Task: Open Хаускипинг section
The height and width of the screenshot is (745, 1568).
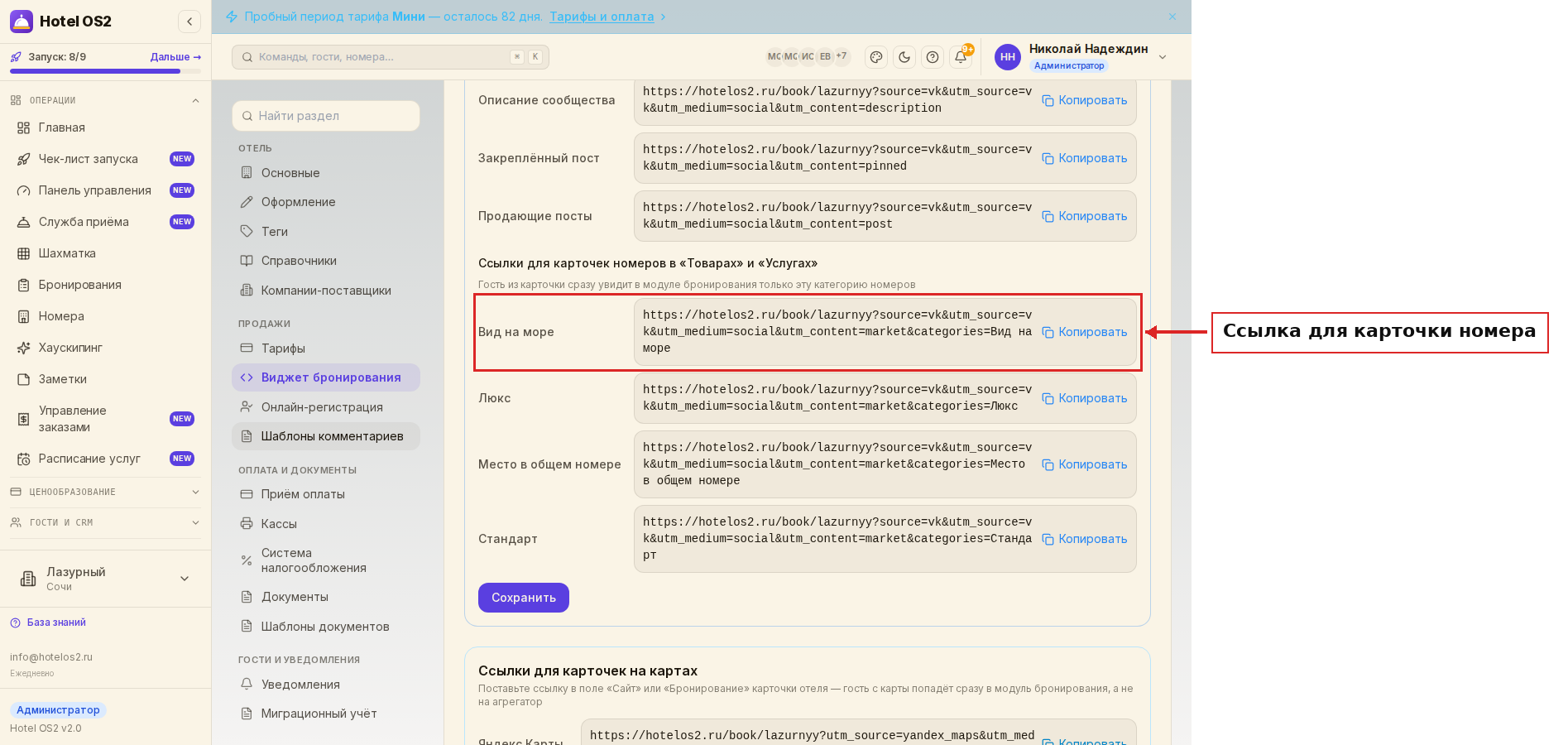Action: pyautogui.click(x=105, y=348)
